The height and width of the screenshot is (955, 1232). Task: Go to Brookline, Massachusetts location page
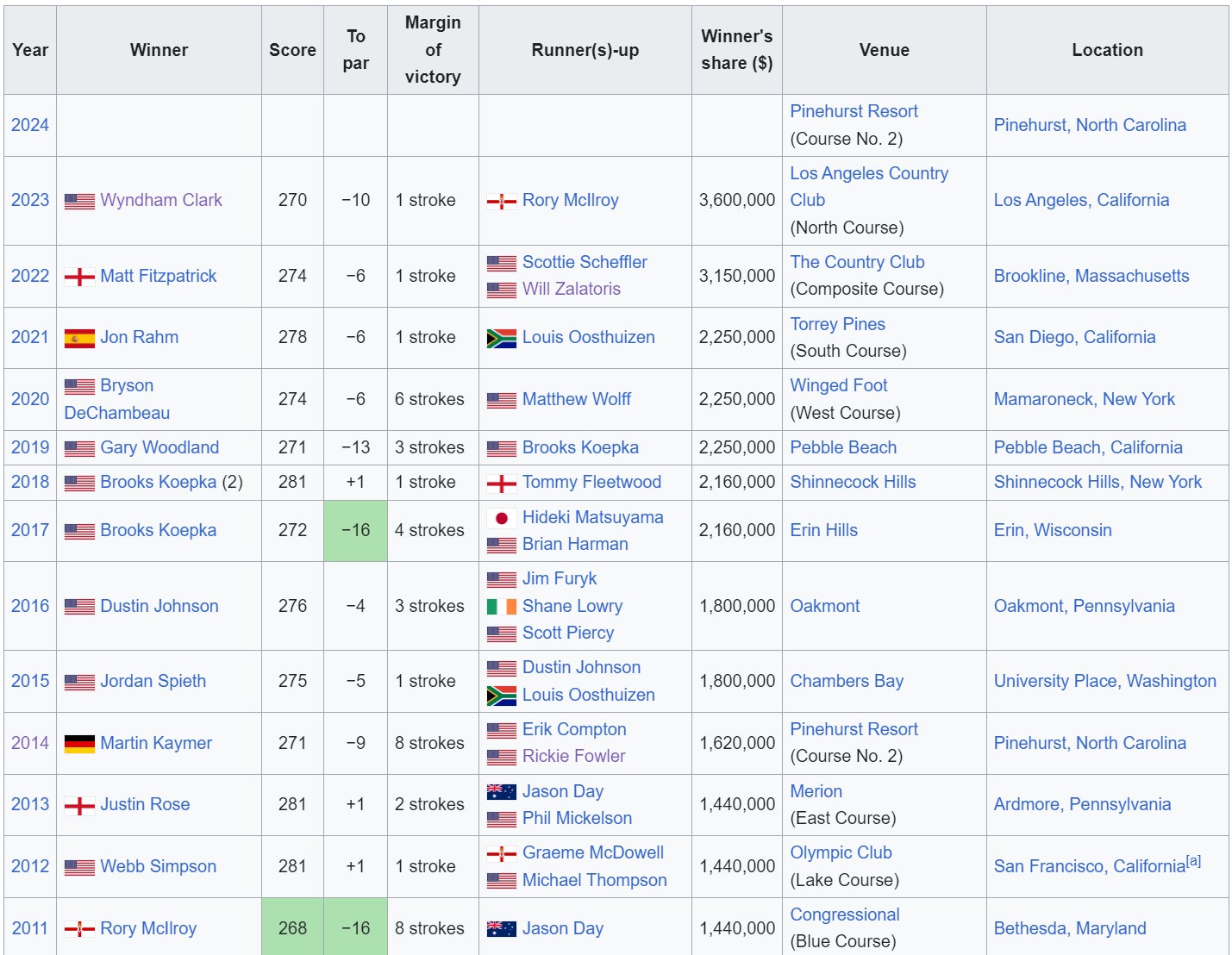(1091, 276)
